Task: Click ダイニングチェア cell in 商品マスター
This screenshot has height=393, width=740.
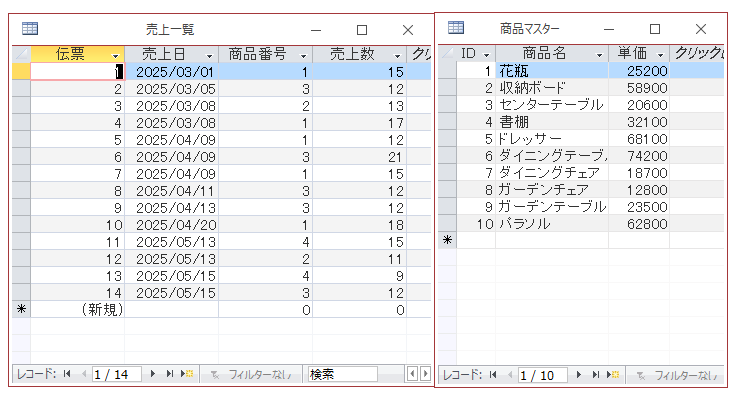Action: pos(552,173)
